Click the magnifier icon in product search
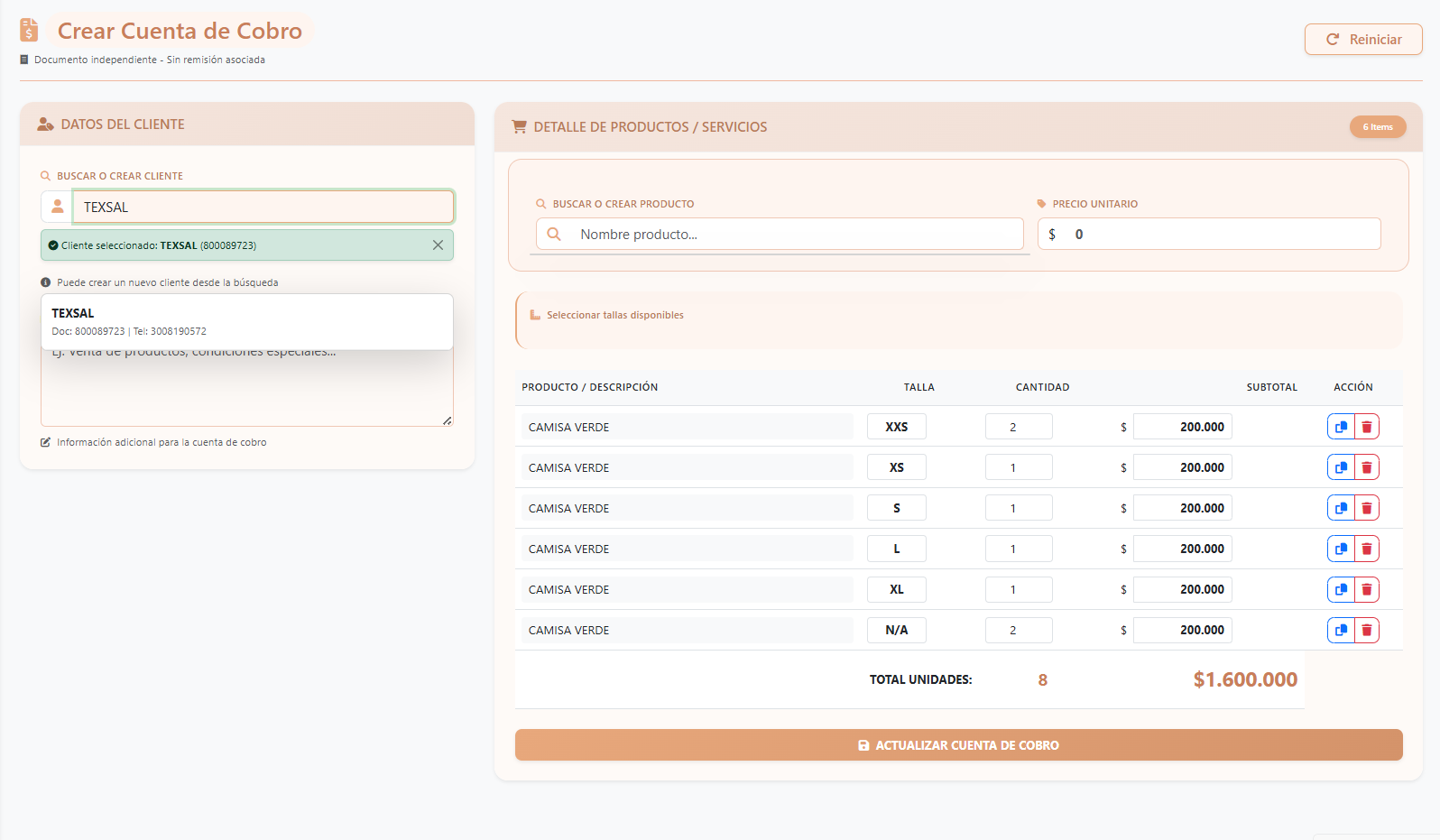Screen dimensions: 1440x840 point(555,235)
